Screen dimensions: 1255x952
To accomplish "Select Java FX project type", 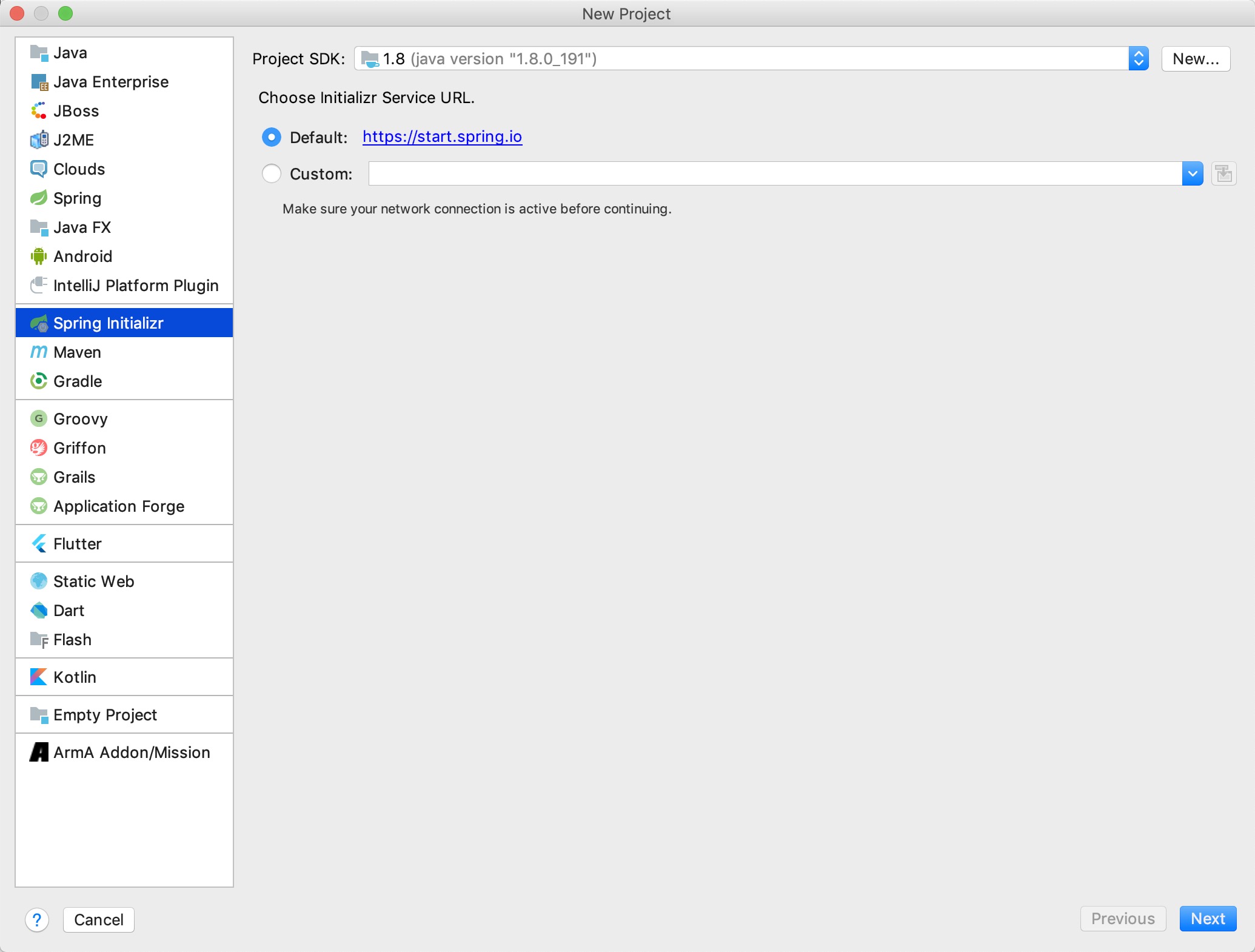I will pyautogui.click(x=124, y=227).
